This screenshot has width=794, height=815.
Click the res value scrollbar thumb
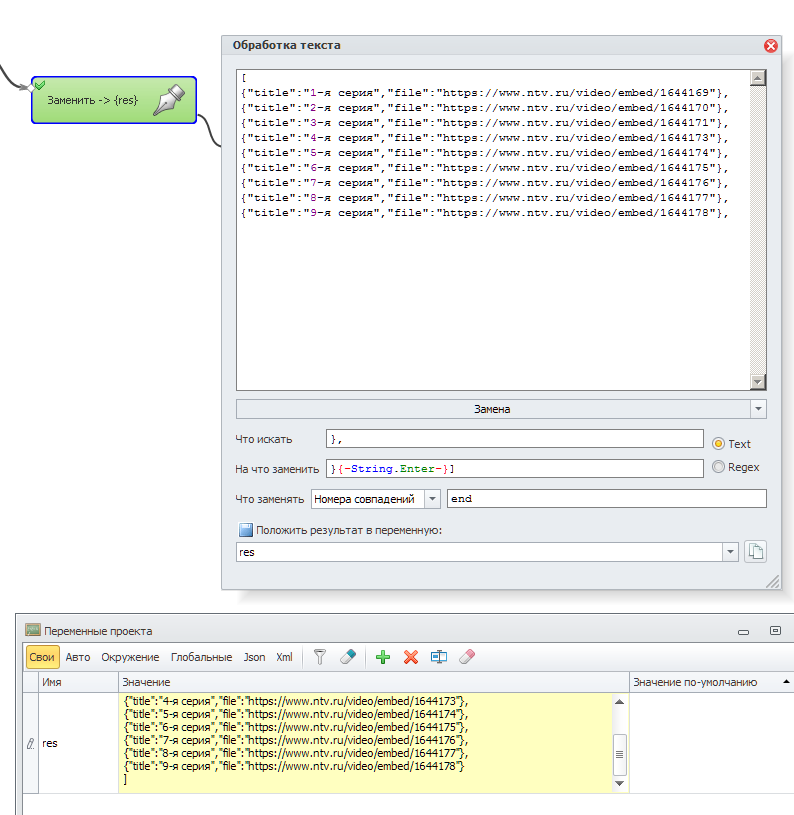click(619, 754)
